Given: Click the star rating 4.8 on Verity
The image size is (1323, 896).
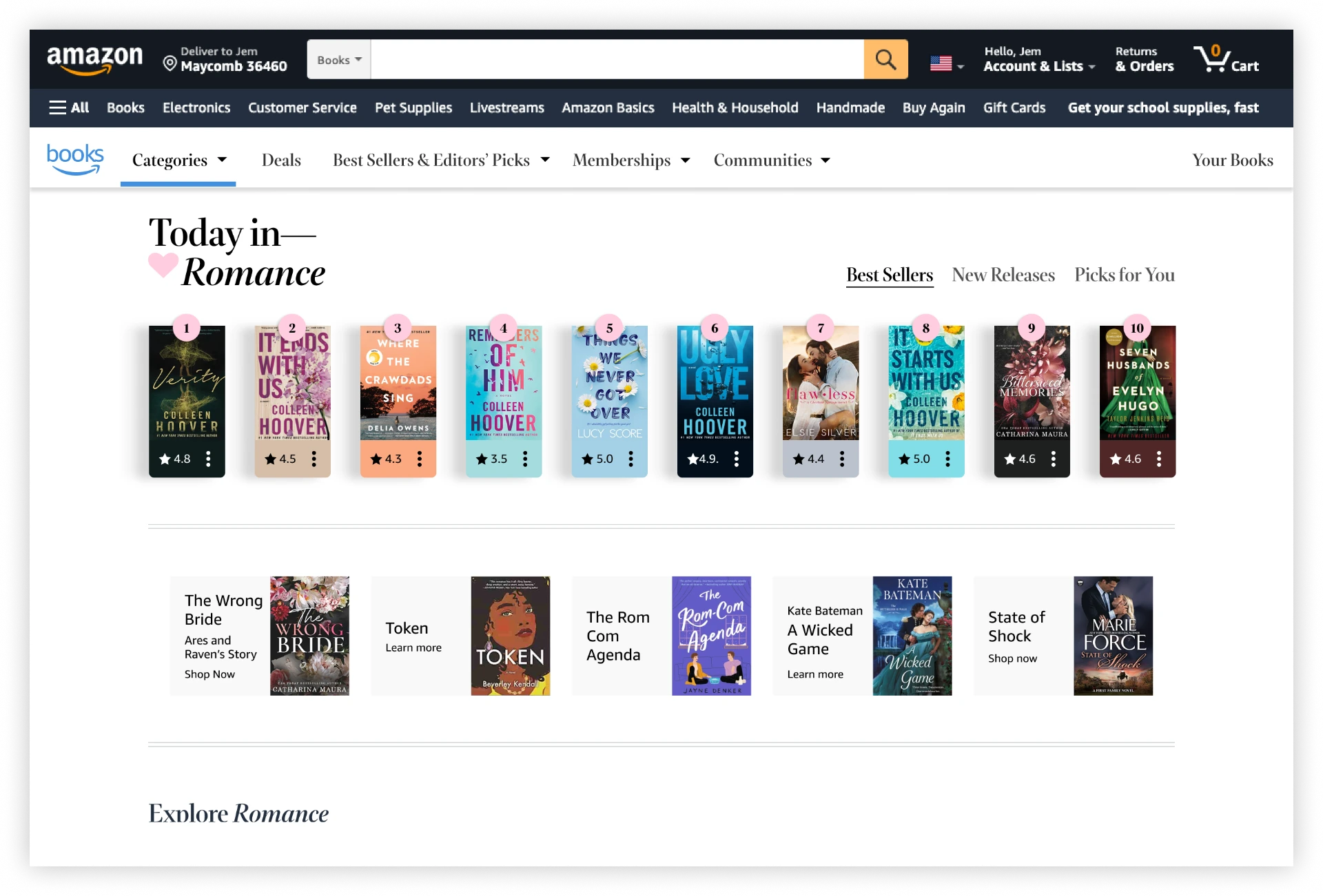Looking at the screenshot, I should (175, 459).
